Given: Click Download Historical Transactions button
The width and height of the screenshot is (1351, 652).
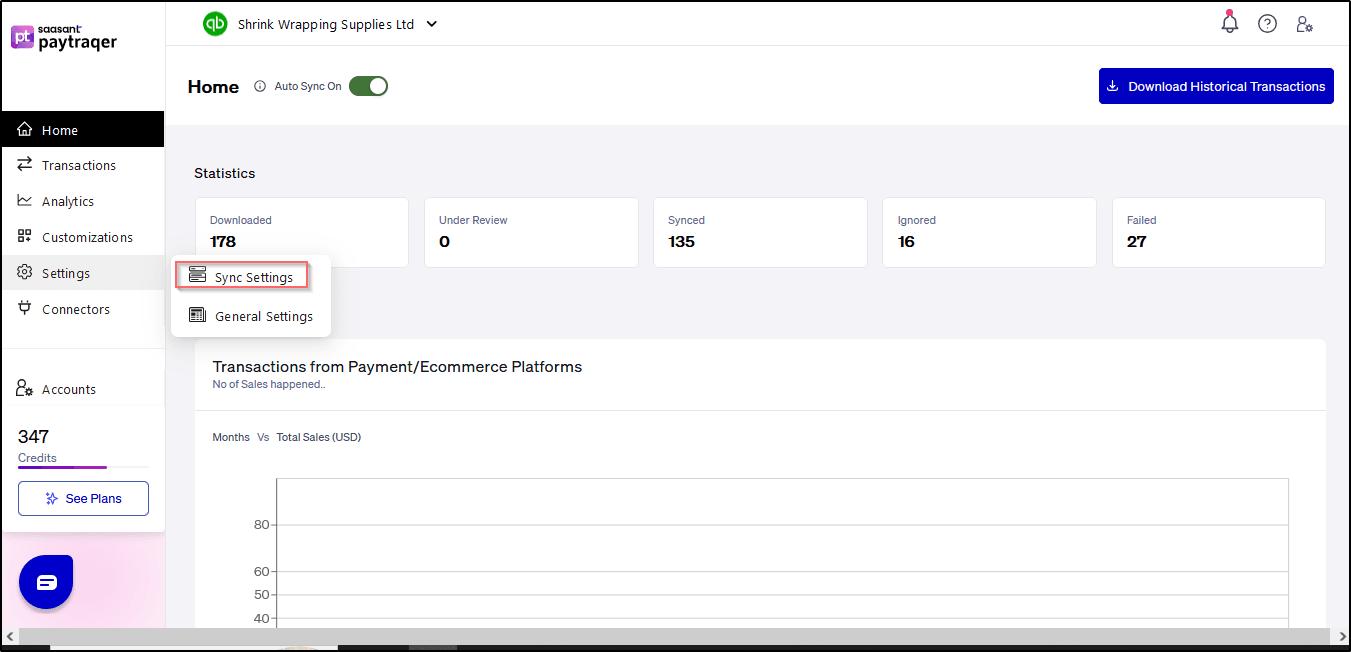Looking at the screenshot, I should coord(1216,86).
